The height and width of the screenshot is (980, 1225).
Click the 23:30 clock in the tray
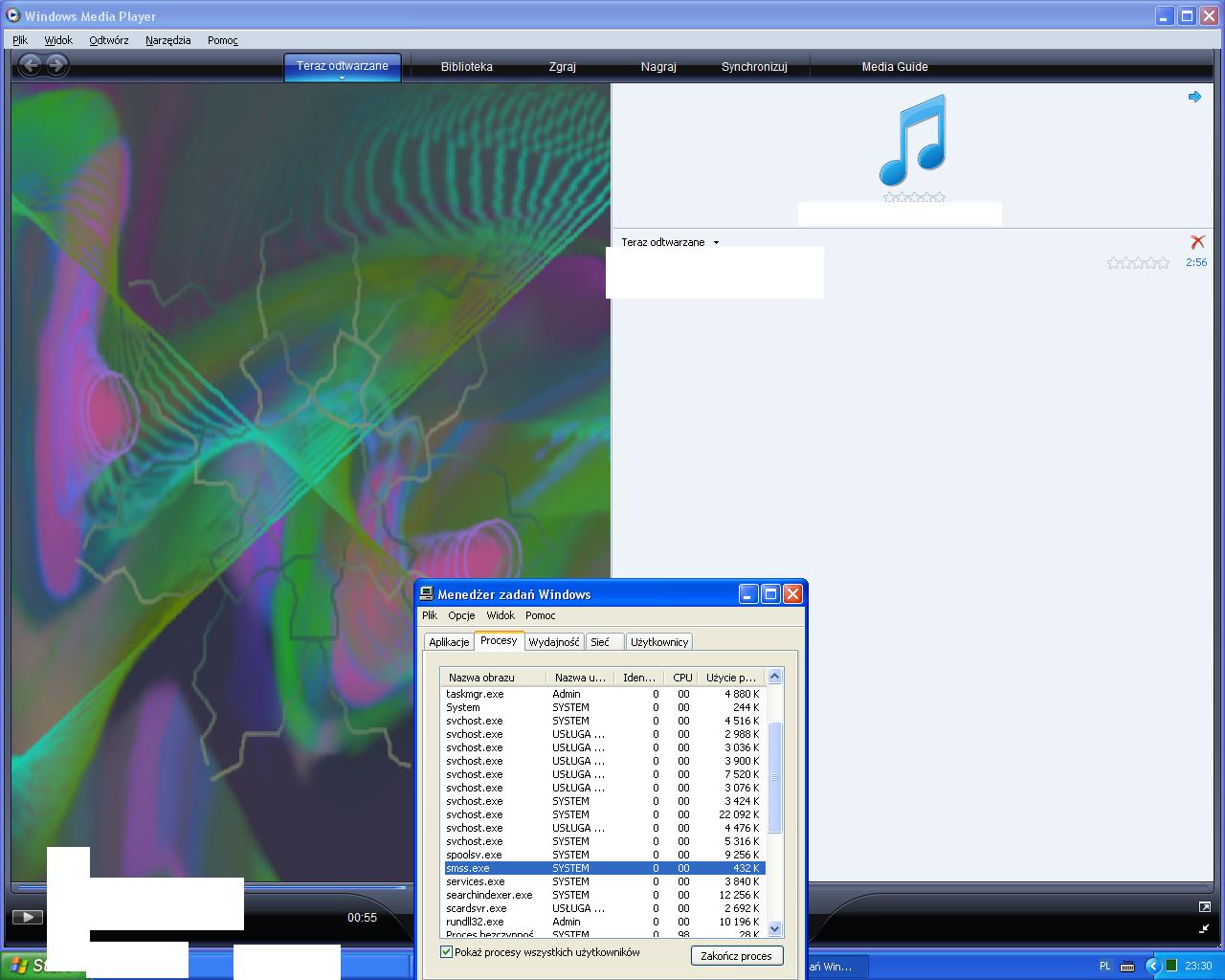(1198, 967)
